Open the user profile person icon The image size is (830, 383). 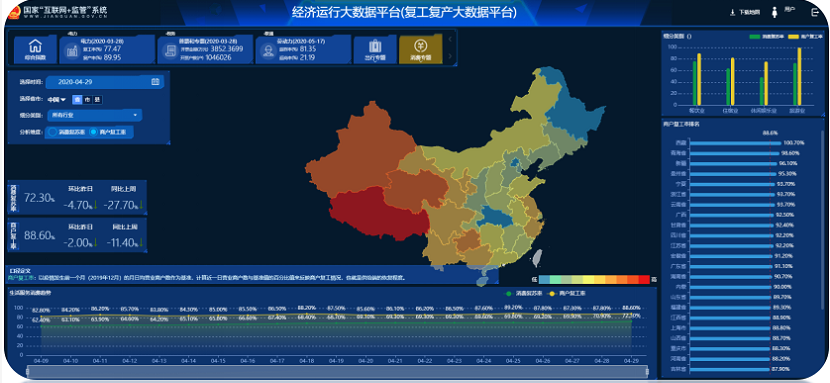(775, 12)
